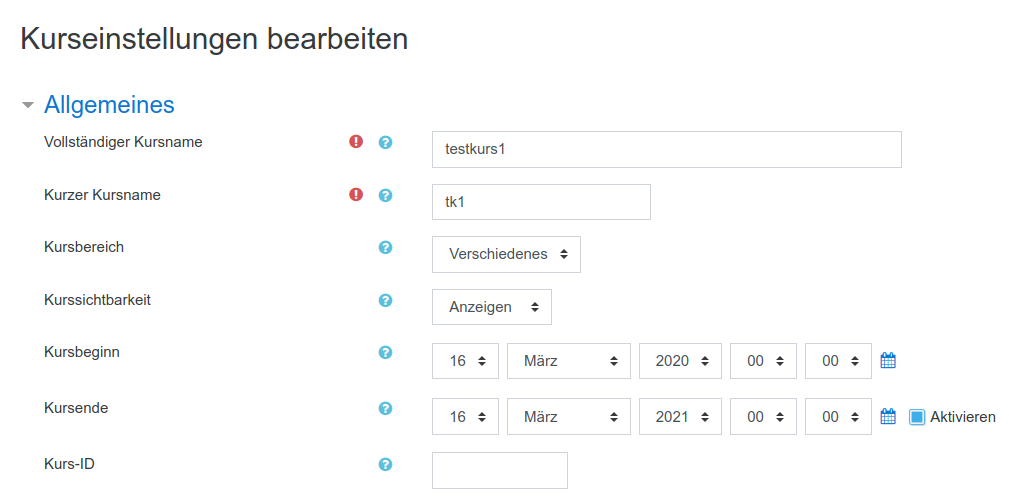
Task: Click the Allgemeines section heading link
Action: click(x=109, y=105)
